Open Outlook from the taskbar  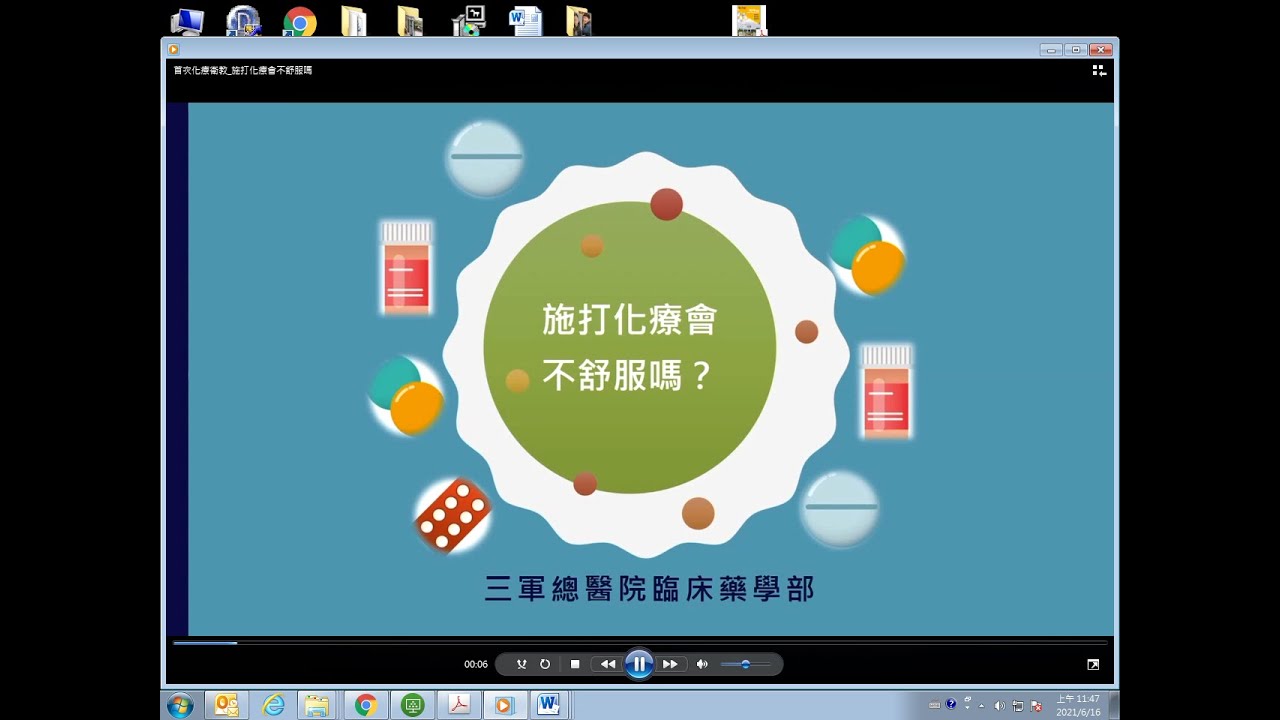pyautogui.click(x=227, y=705)
